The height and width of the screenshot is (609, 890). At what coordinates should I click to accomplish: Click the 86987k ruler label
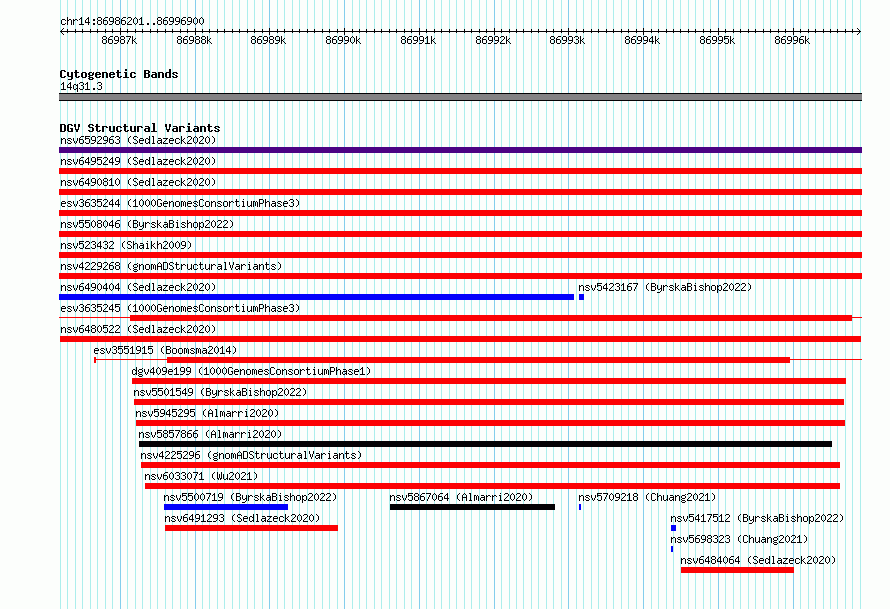pyautogui.click(x=119, y=40)
